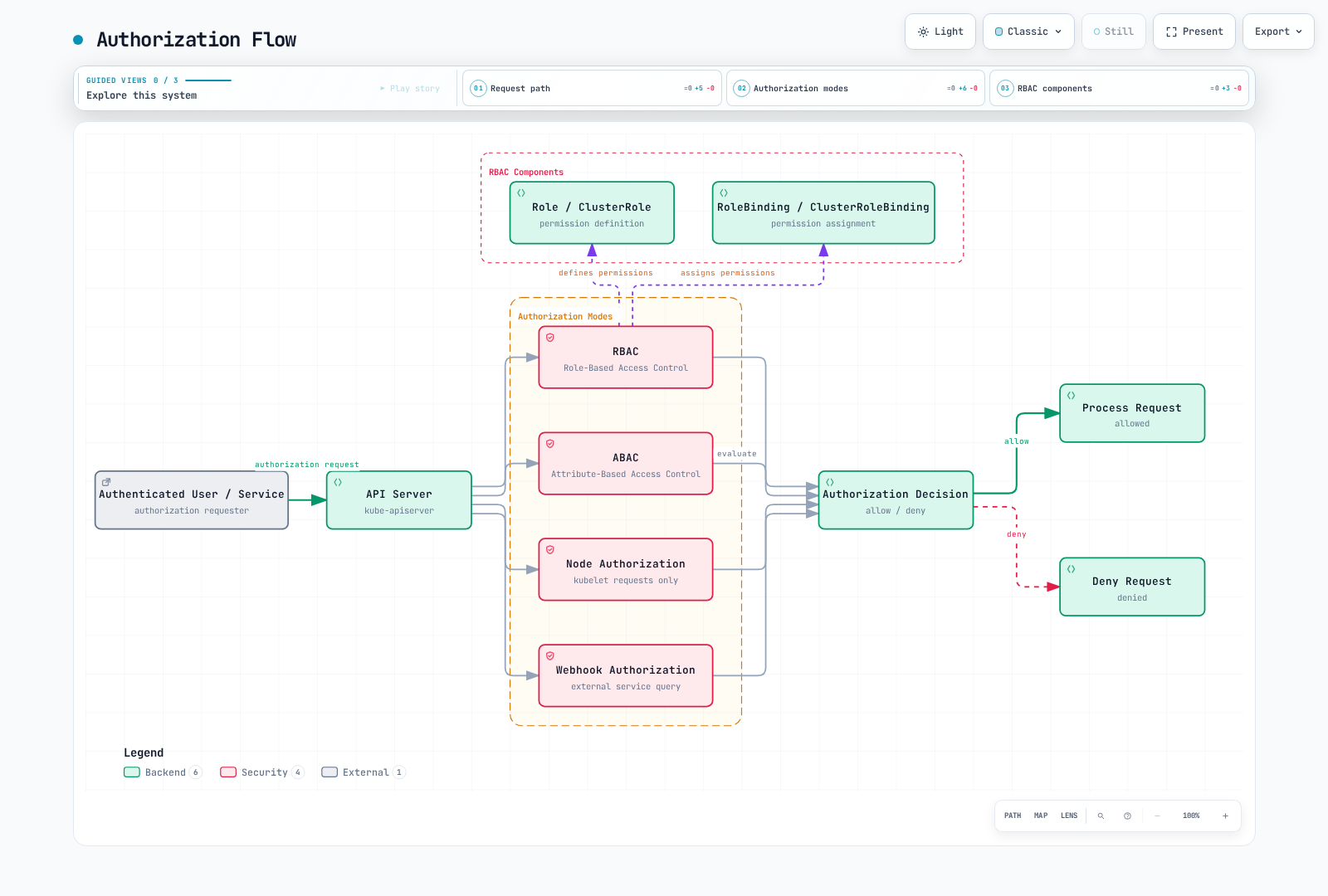Reset zoom via the 100% label
This screenshot has width=1328, height=896.
[x=1191, y=816]
